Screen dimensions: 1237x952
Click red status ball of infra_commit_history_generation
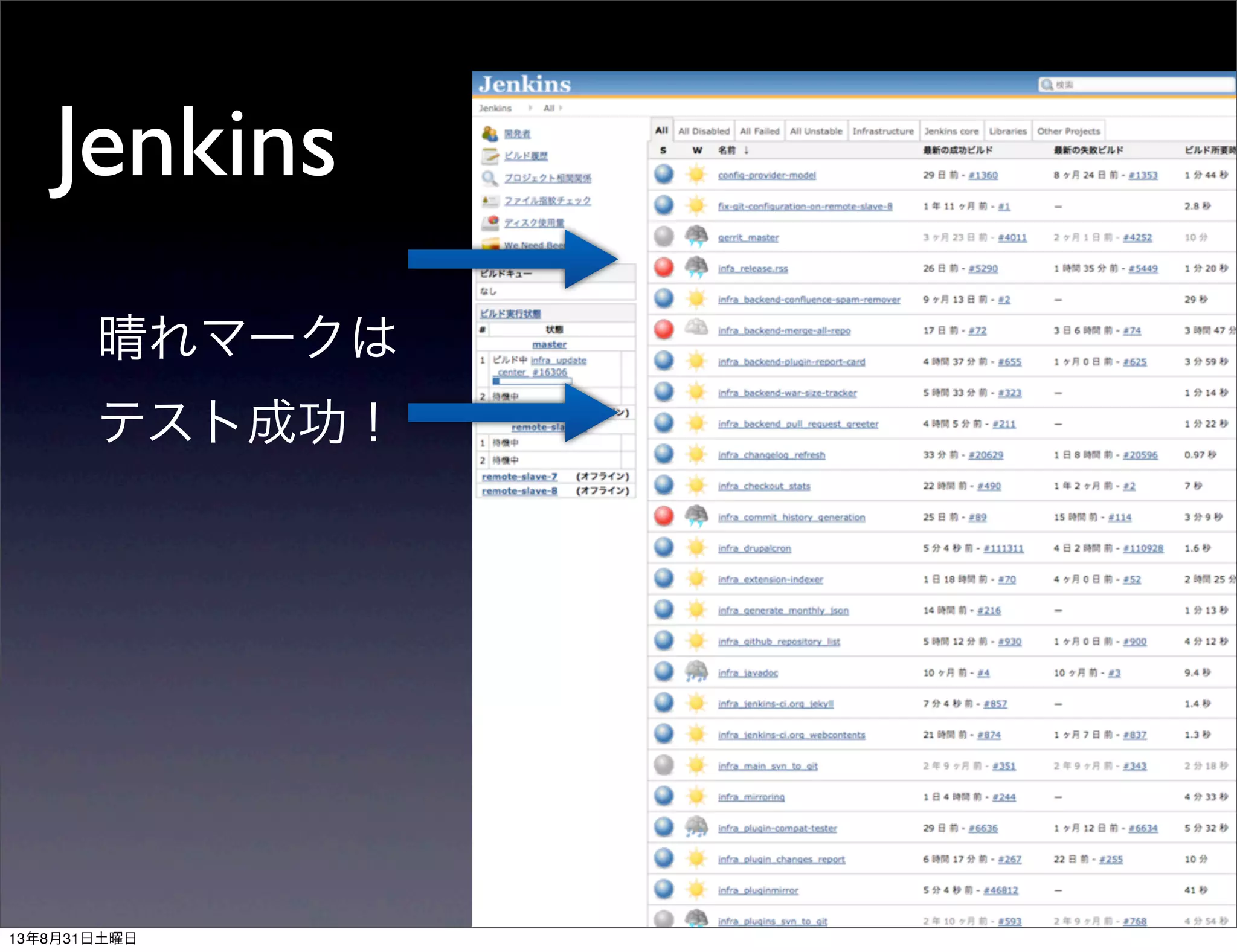tap(664, 516)
